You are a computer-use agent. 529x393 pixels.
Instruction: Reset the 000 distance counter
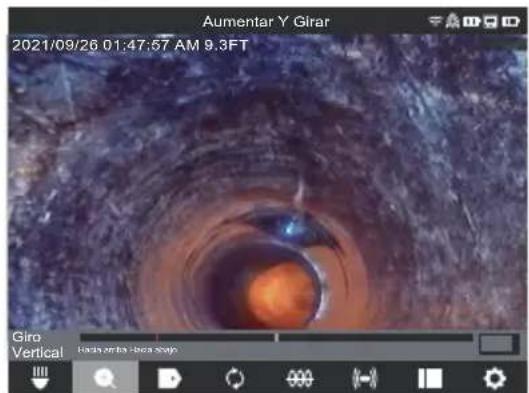[300, 378]
